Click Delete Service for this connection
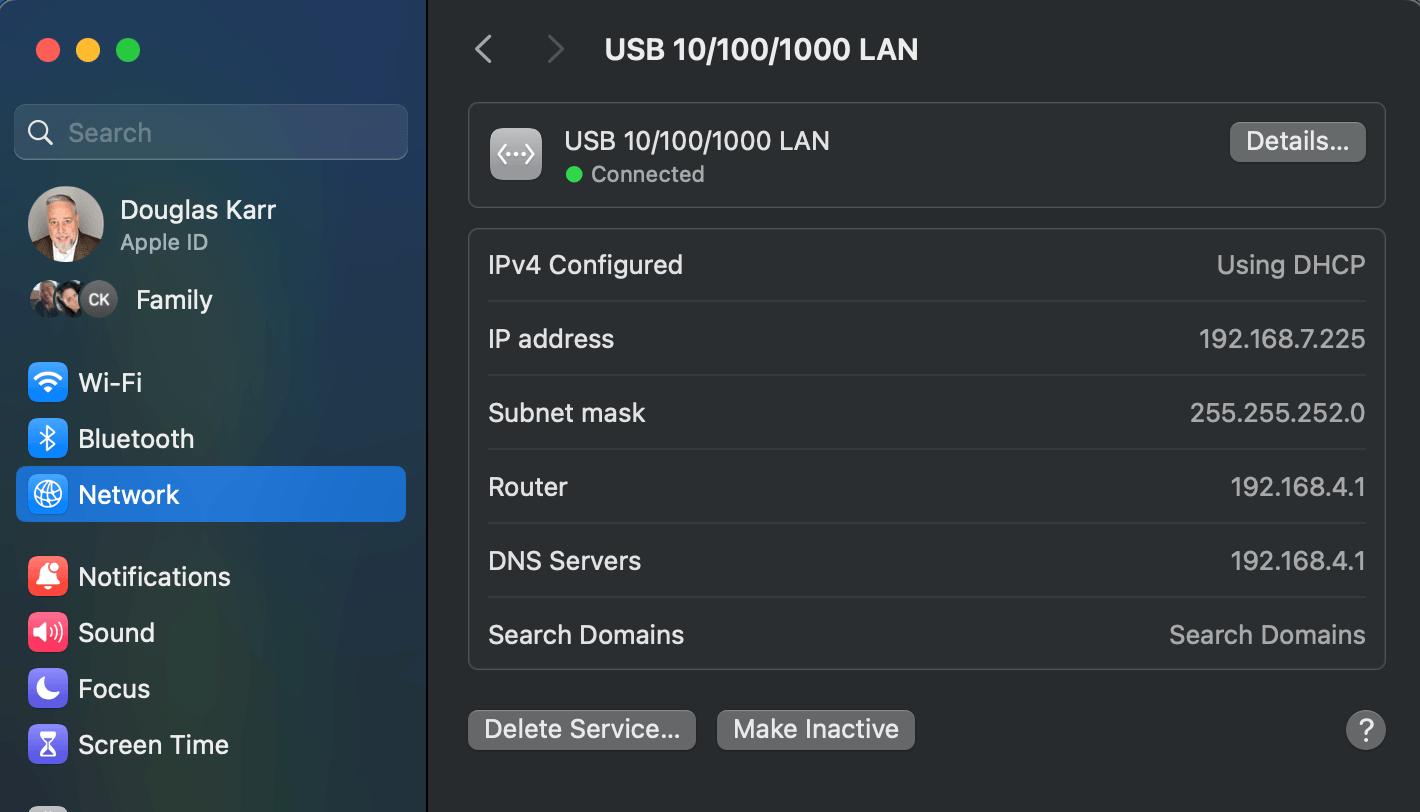Viewport: 1420px width, 812px height. tap(581, 729)
